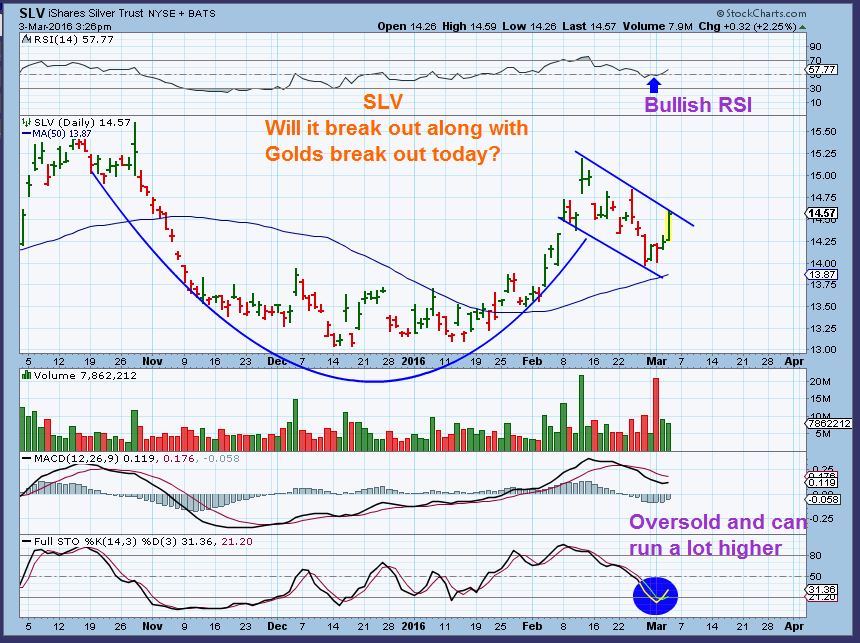Click the 13.25 price axis label
This screenshot has height=643, width=860.
coord(823,328)
